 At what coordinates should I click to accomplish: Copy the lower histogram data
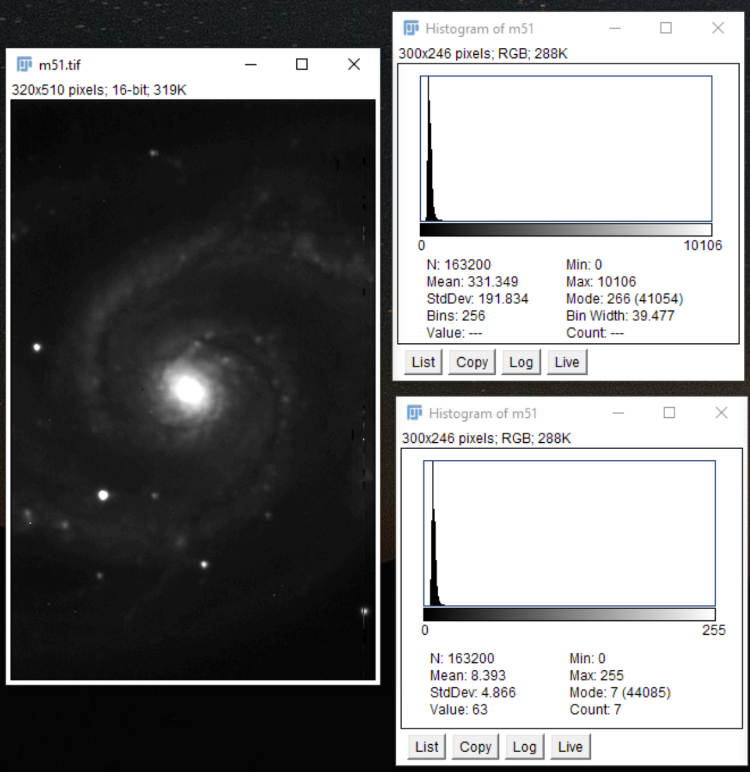(x=475, y=747)
